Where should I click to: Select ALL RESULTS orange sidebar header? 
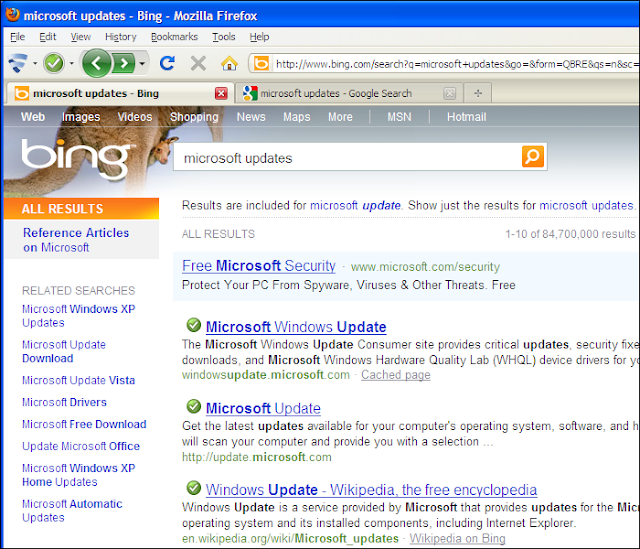coord(81,209)
